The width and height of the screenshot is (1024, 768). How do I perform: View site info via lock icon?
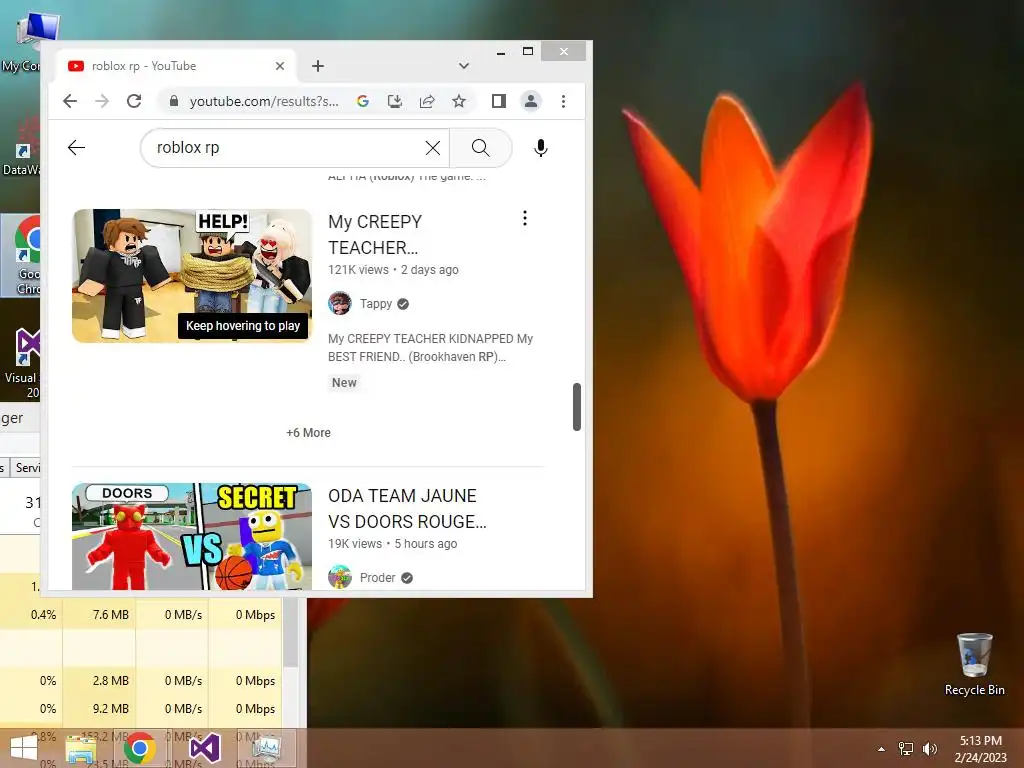click(174, 101)
